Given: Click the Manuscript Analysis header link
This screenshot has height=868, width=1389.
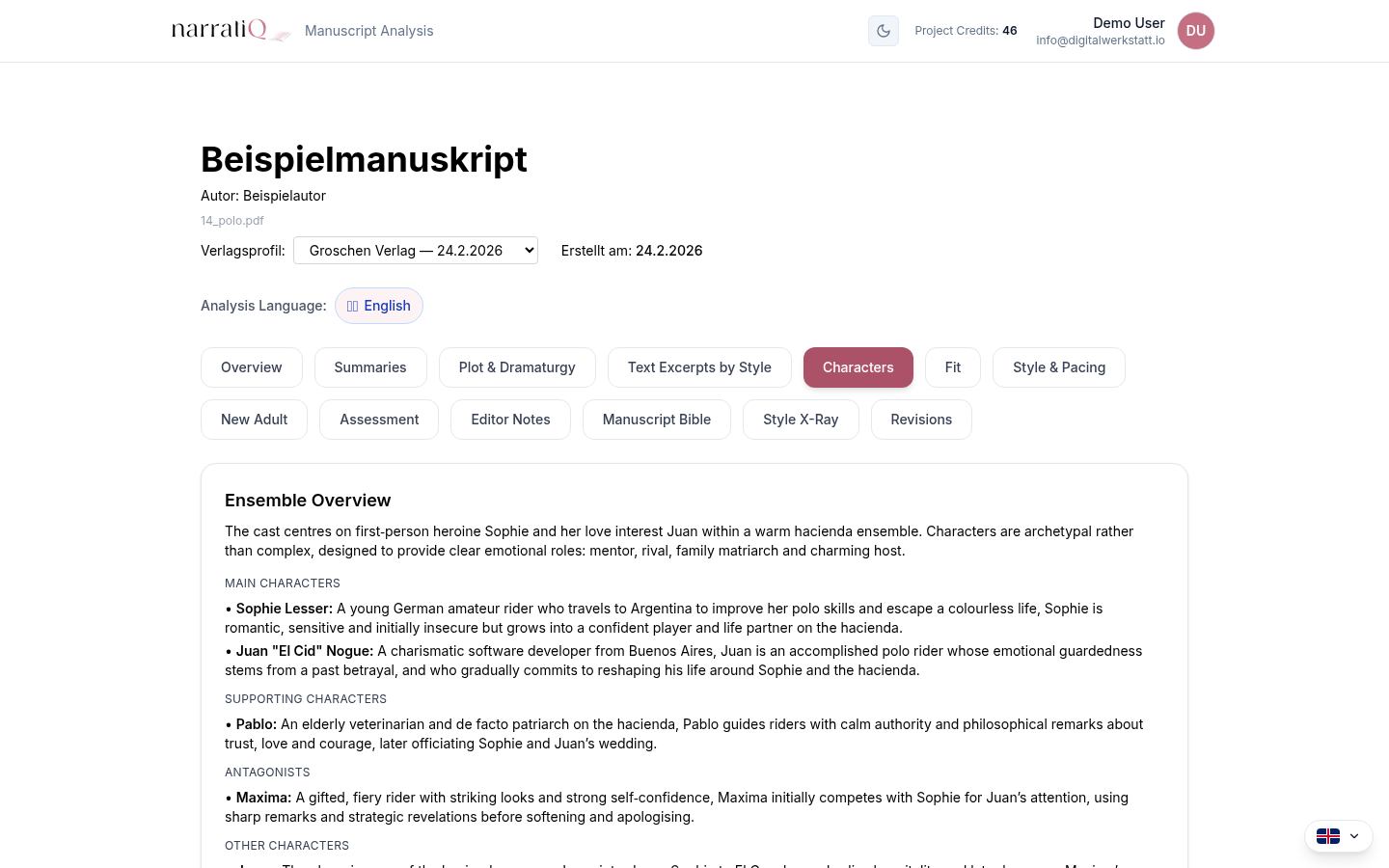Looking at the screenshot, I should [x=368, y=31].
